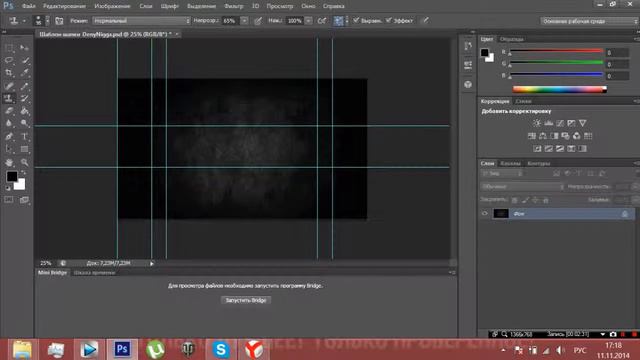
Task: Select the Quick Selection tool
Action: [x=24, y=60]
